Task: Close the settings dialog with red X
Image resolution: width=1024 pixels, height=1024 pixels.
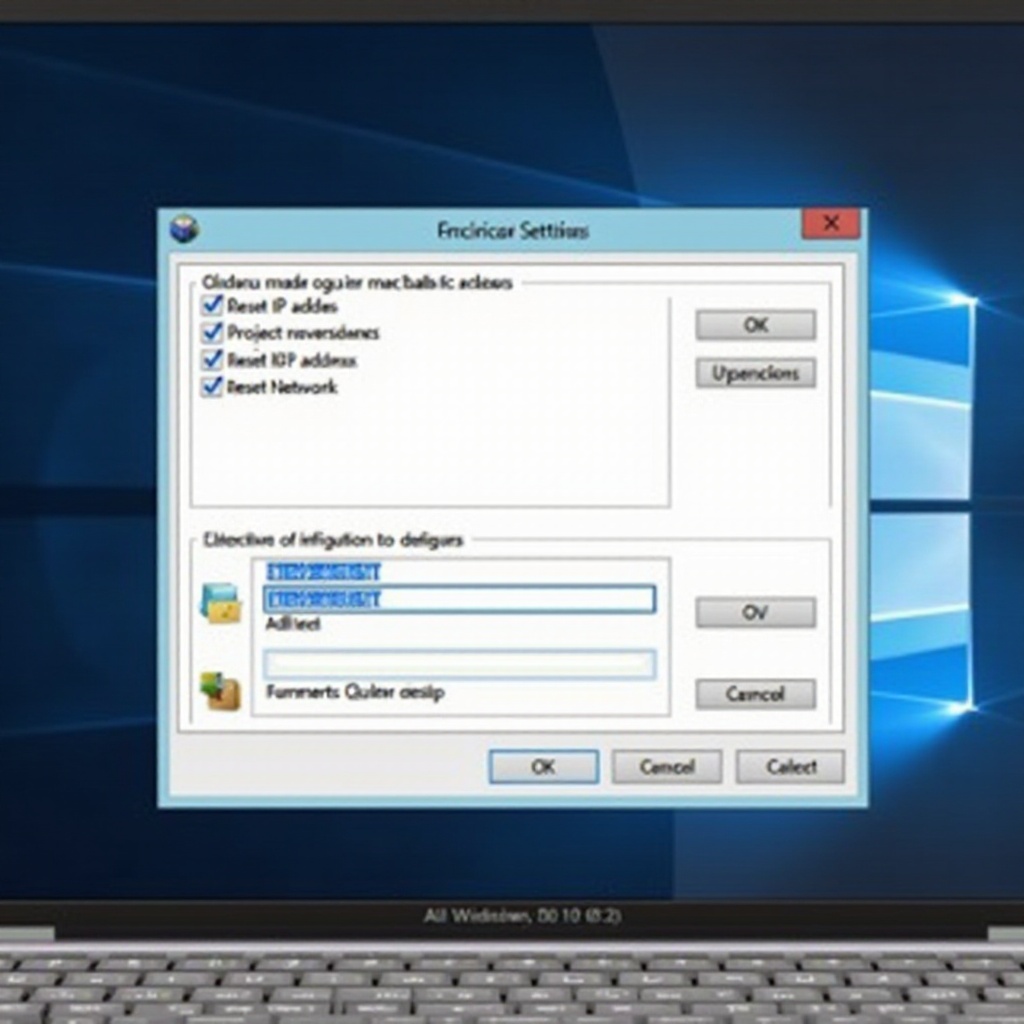Action: coord(831,223)
